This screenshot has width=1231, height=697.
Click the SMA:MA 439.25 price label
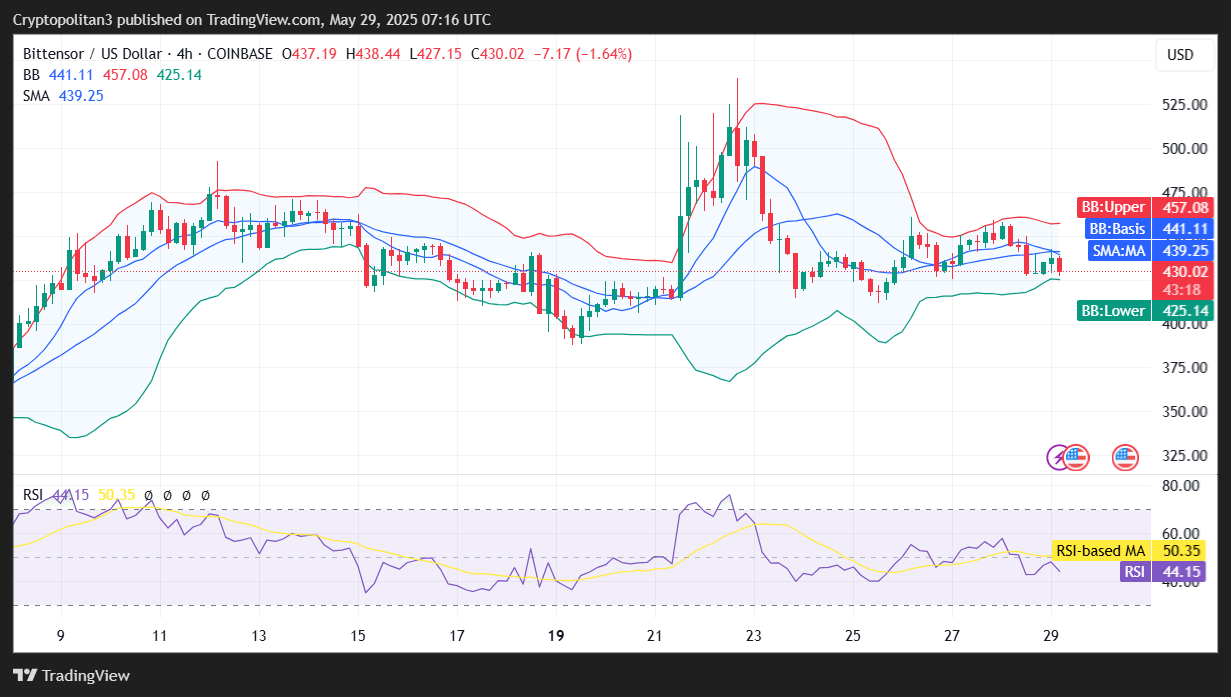pyautogui.click(x=1149, y=250)
